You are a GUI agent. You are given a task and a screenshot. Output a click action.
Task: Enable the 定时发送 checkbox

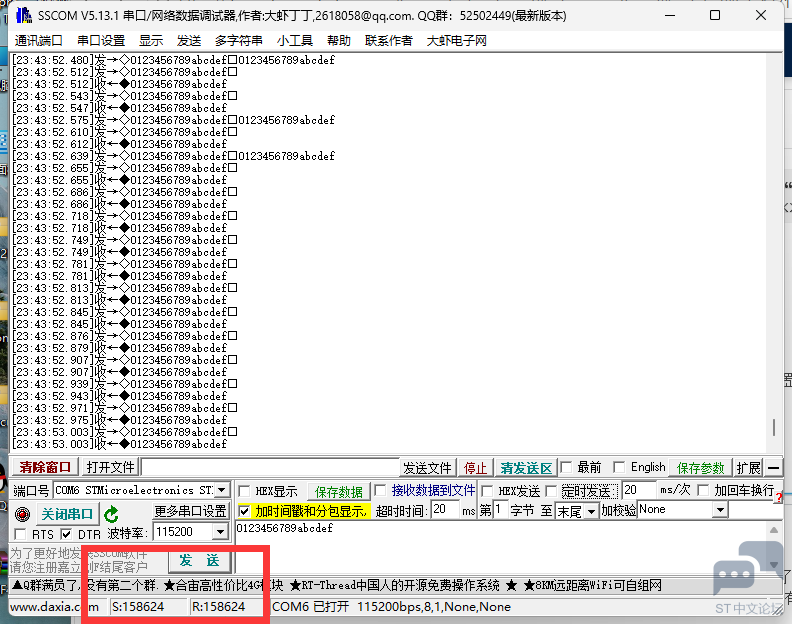click(551, 491)
